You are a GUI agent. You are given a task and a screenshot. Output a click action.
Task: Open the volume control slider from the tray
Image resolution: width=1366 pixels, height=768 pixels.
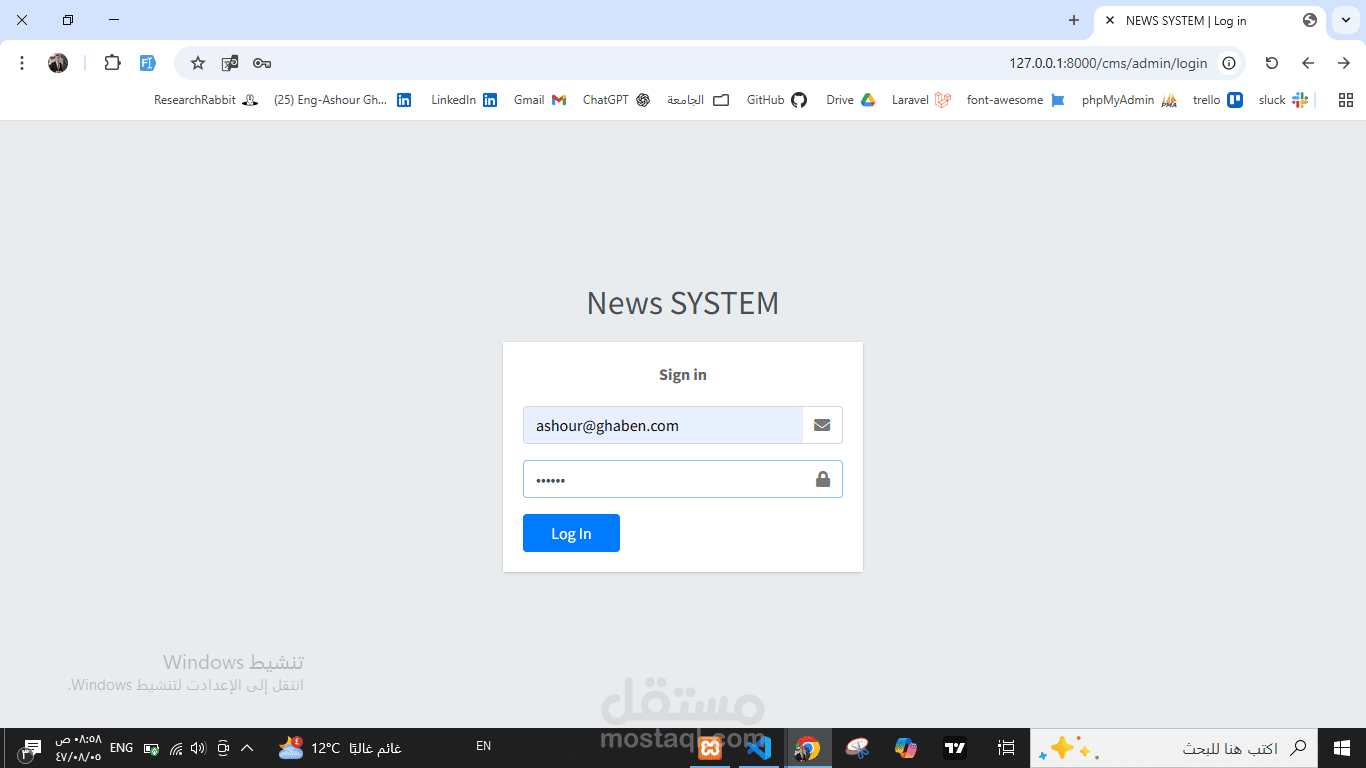[196, 747]
